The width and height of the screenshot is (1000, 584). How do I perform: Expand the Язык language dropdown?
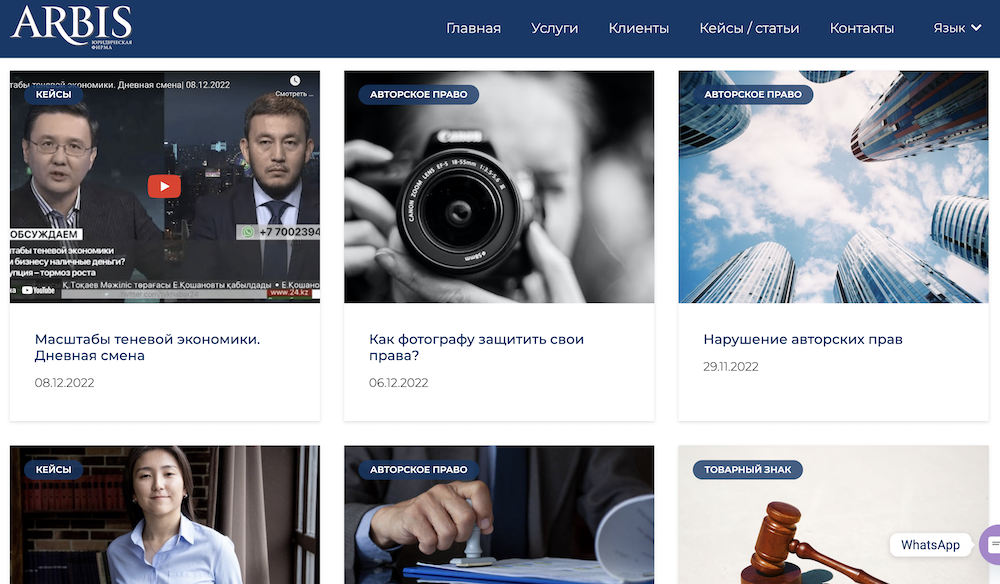[x=957, y=28]
